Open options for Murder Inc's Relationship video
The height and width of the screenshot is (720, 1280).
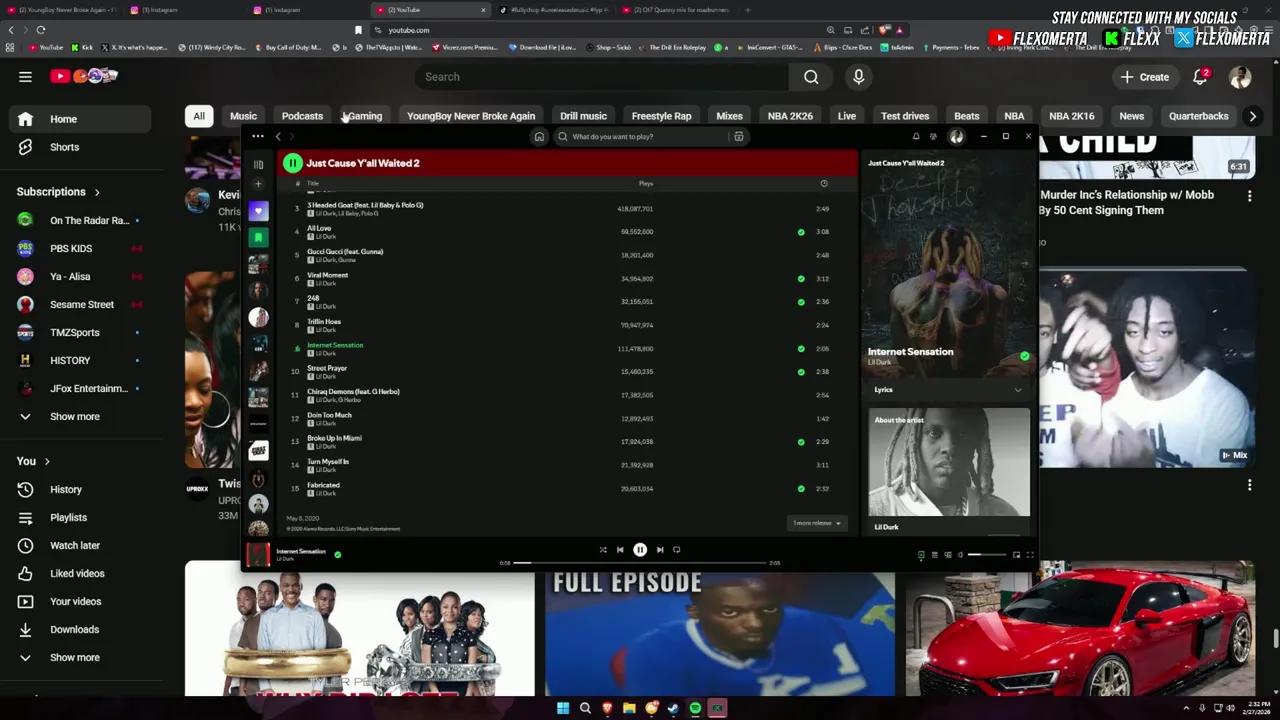(1249, 197)
